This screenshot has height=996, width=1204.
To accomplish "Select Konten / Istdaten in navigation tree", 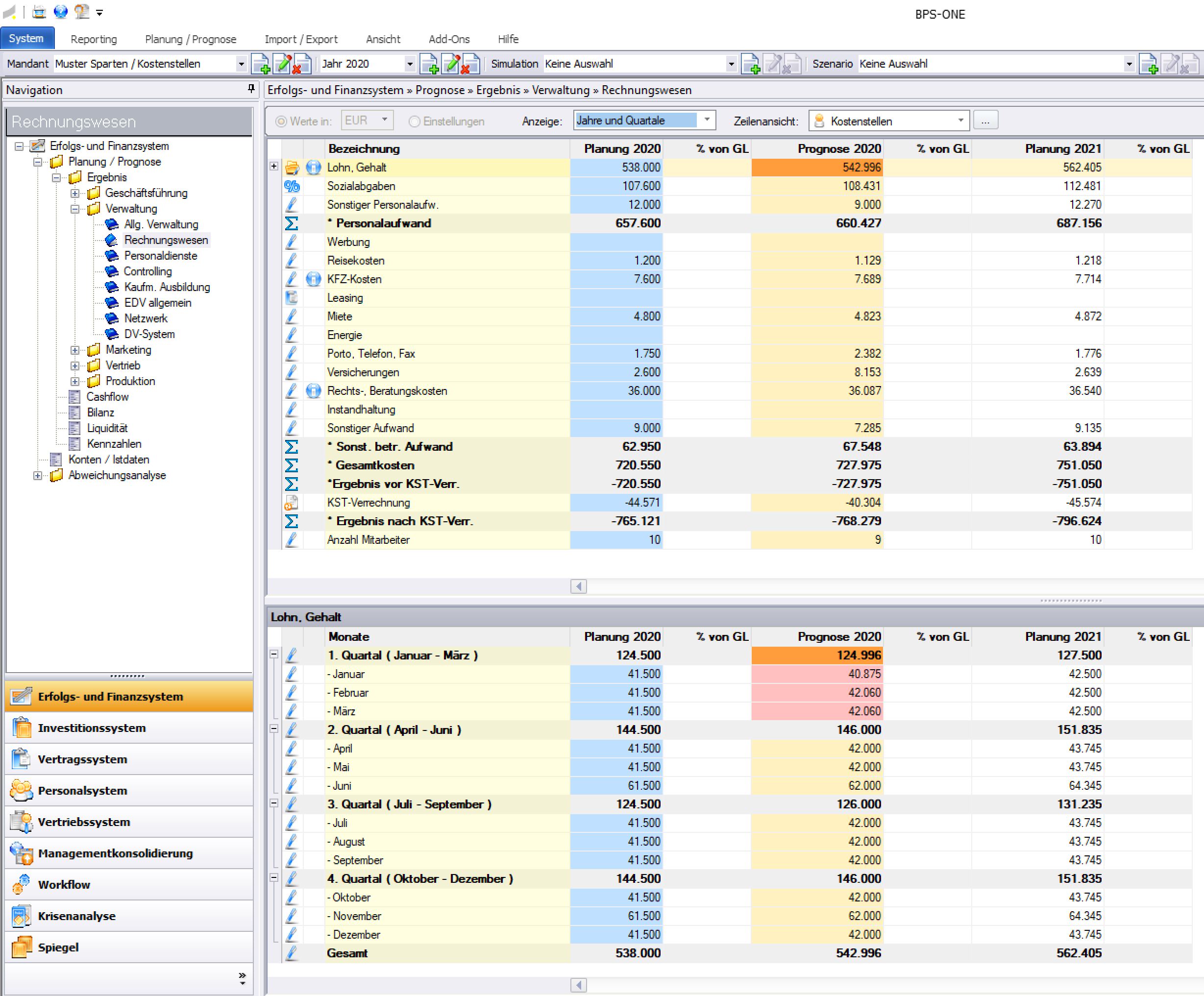I will (x=108, y=460).
